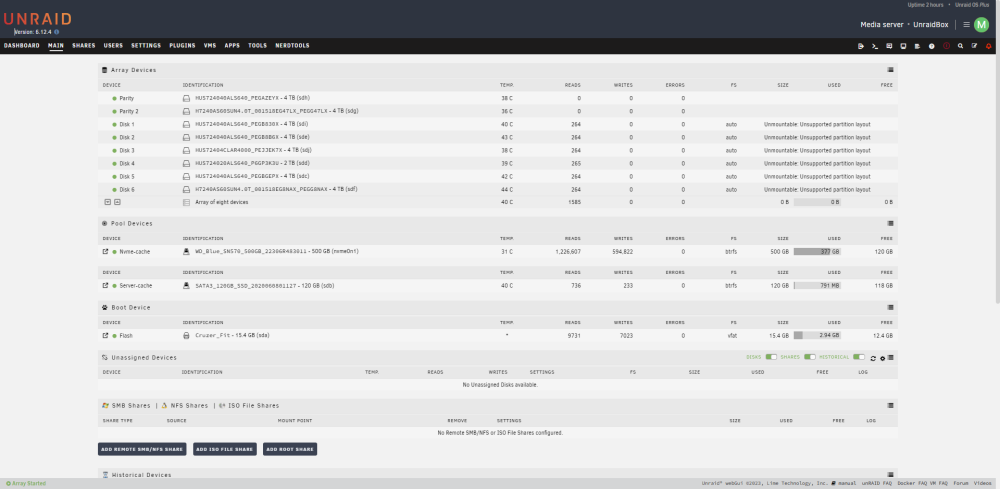
Task: Click the feedback speech-bubble icon
Action: (x=889, y=46)
